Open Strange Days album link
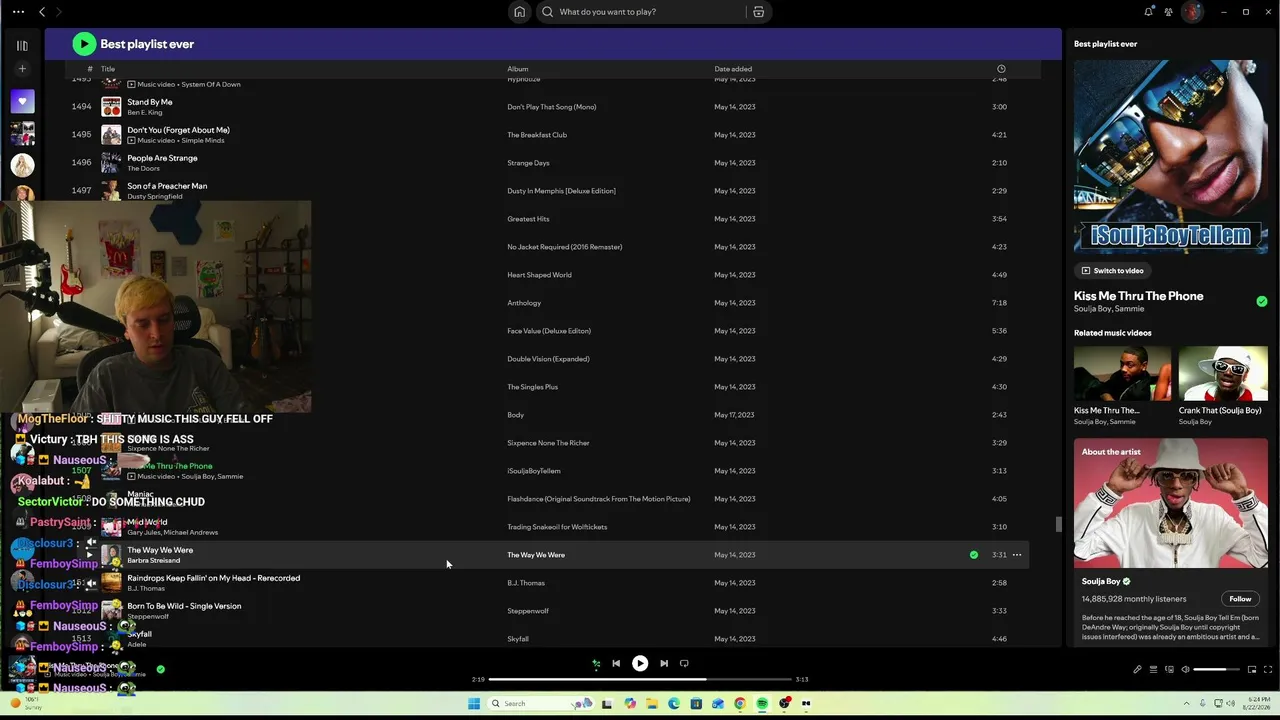This screenshot has width=1280, height=720. click(x=528, y=163)
